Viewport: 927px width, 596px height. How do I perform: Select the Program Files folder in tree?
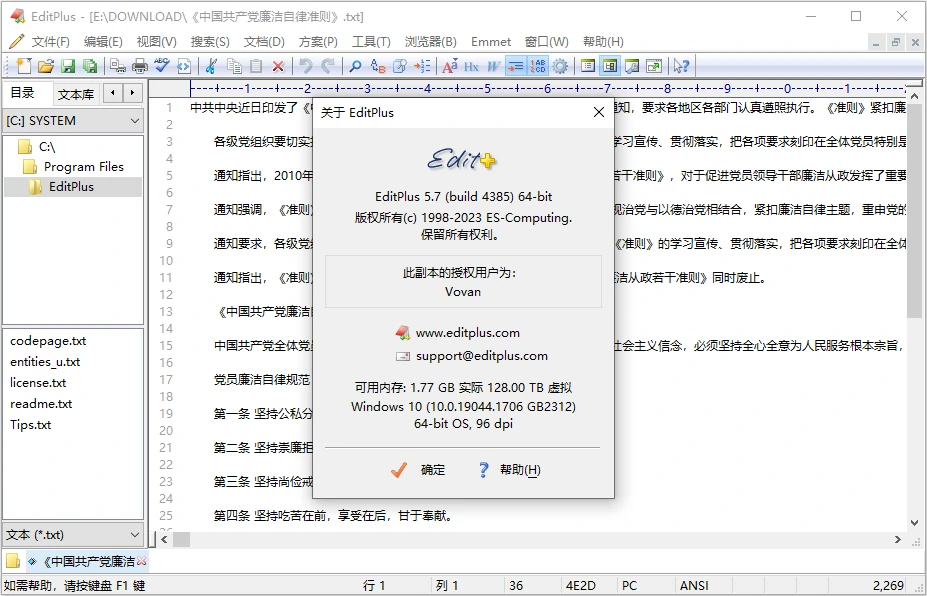tap(83, 167)
